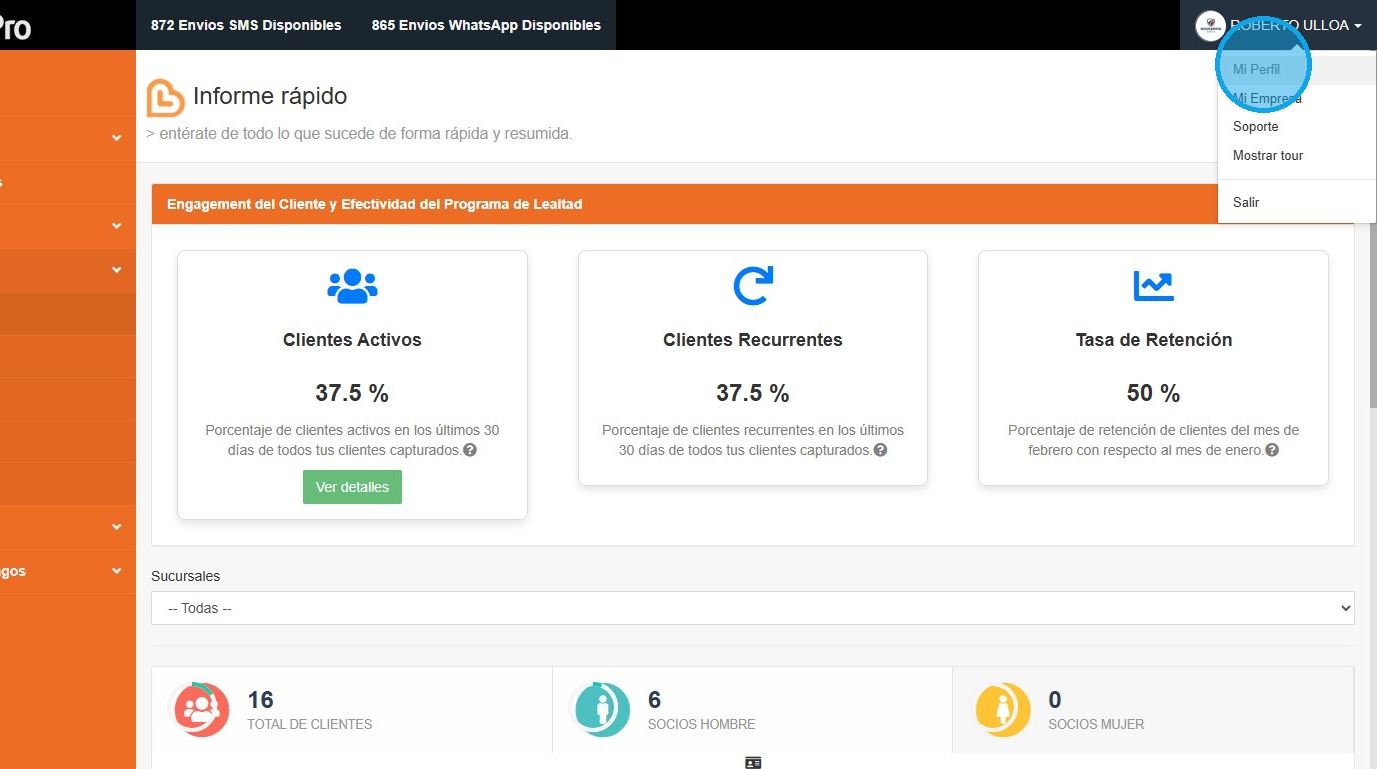The image size is (1377, 769).
Task: Click the 'TOTAL DE CLIENTES' label
Action: (x=310, y=724)
